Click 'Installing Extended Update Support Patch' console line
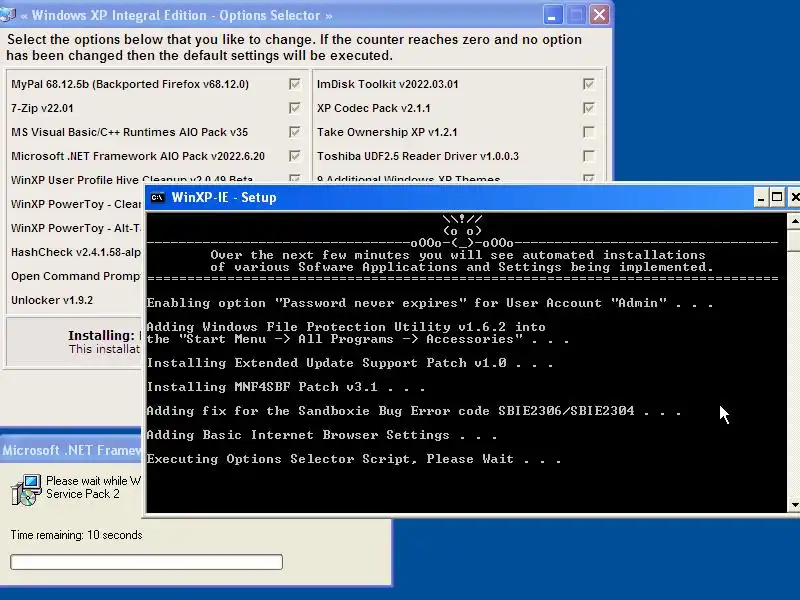This screenshot has width=800, height=600. (350, 363)
